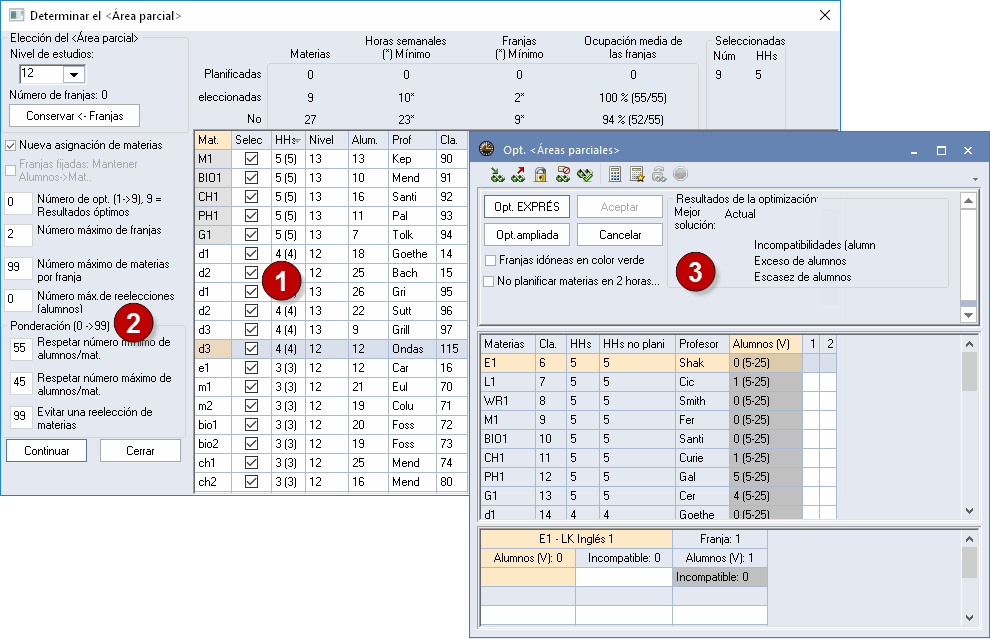This screenshot has height=639, width=990.
Task: Click the E1 - LK Inglés 1 header cell
Action: (x=576, y=539)
